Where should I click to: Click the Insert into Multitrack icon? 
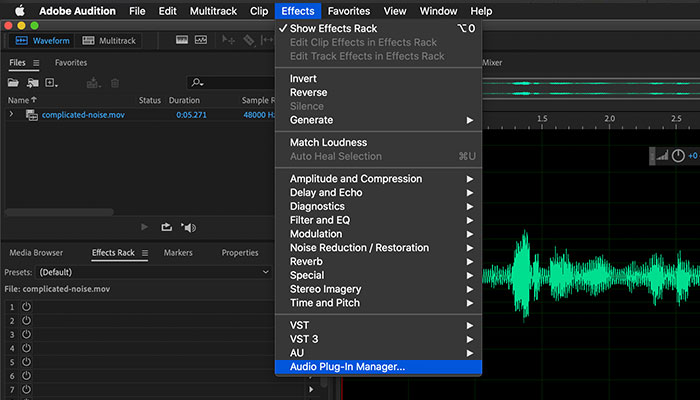coord(93,83)
